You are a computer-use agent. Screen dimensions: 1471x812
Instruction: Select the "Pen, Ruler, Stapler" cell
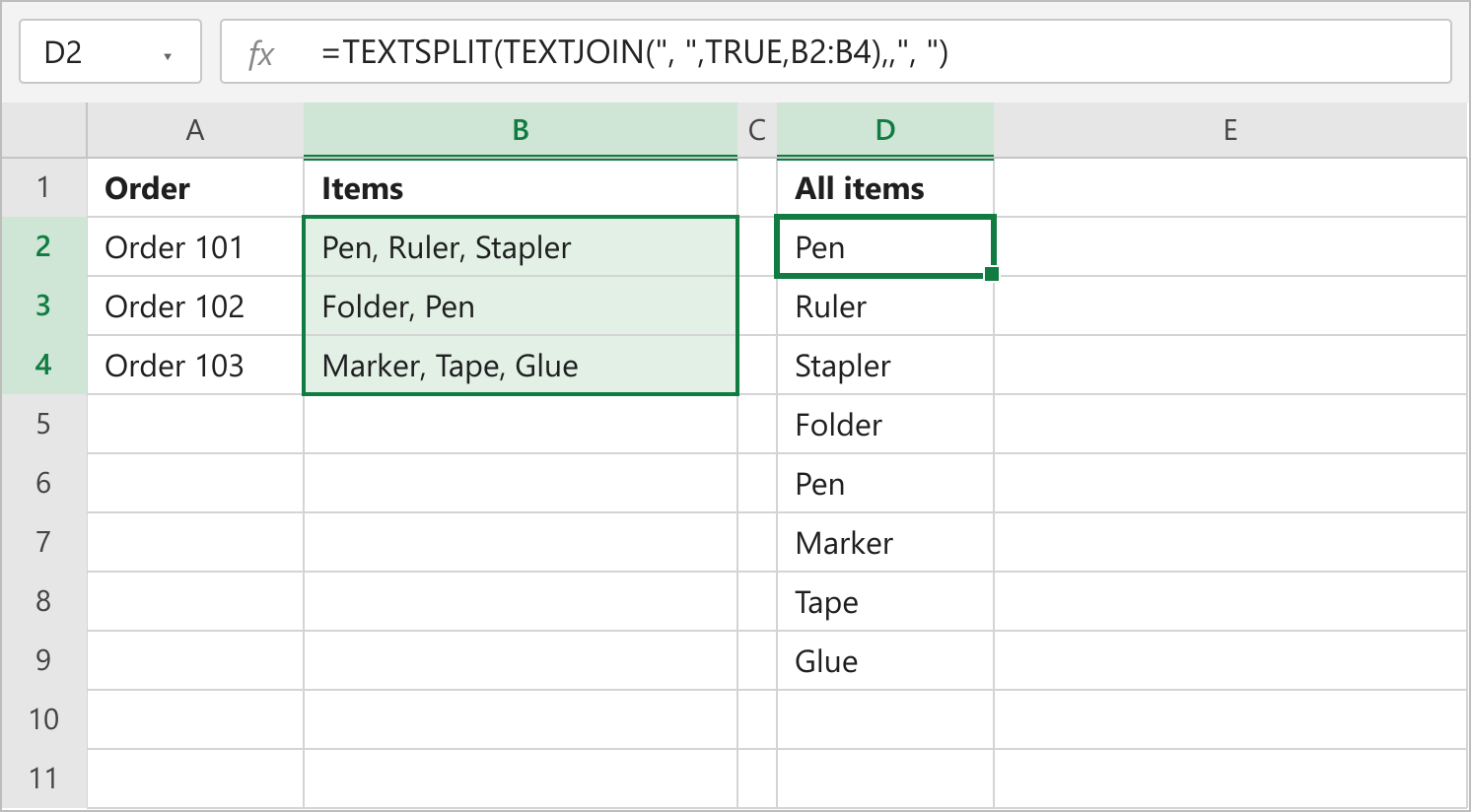[521, 246]
